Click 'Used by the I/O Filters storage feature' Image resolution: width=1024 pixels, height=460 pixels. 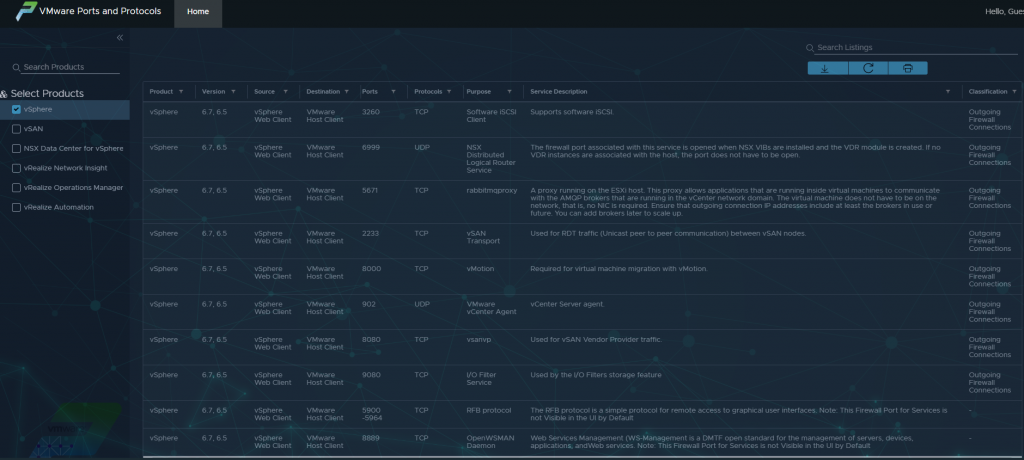tap(596, 374)
